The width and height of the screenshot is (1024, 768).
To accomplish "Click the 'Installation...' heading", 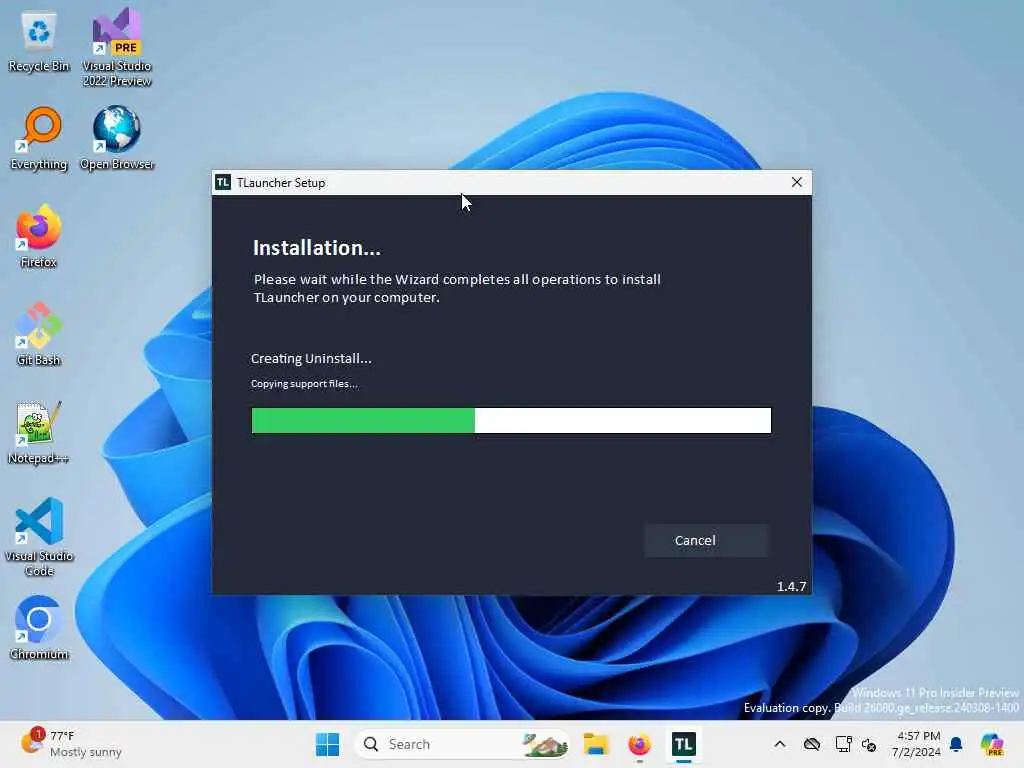I will [317, 248].
